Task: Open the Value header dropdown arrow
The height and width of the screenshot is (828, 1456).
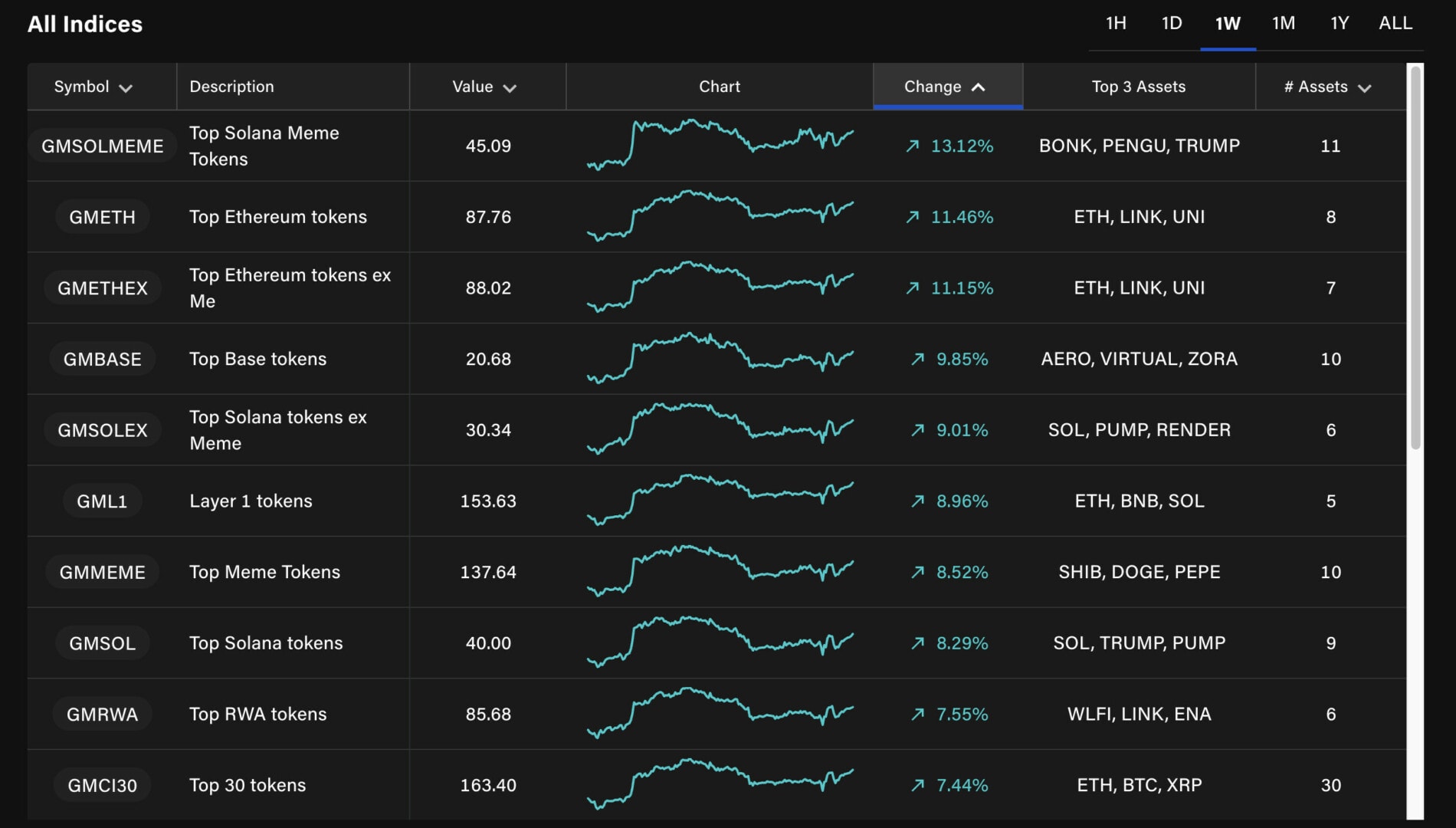Action: [510, 88]
